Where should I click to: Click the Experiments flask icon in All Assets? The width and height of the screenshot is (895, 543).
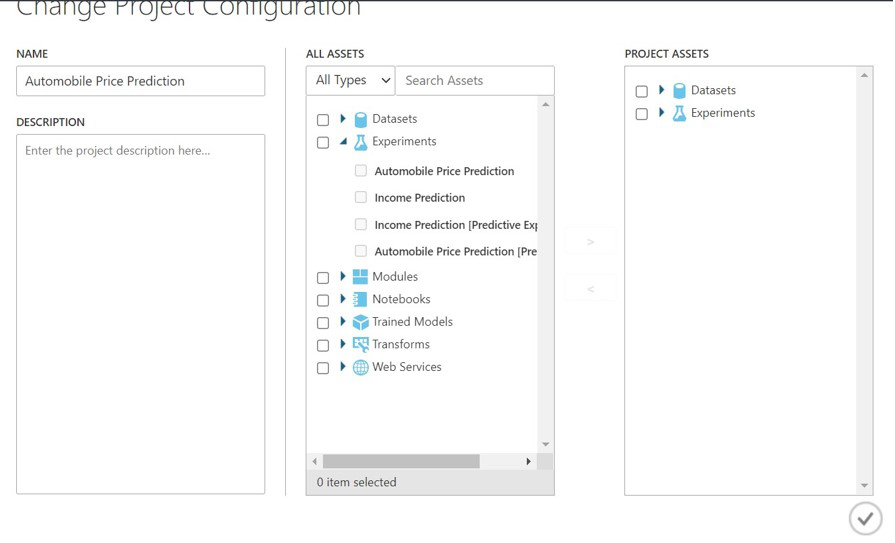360,142
